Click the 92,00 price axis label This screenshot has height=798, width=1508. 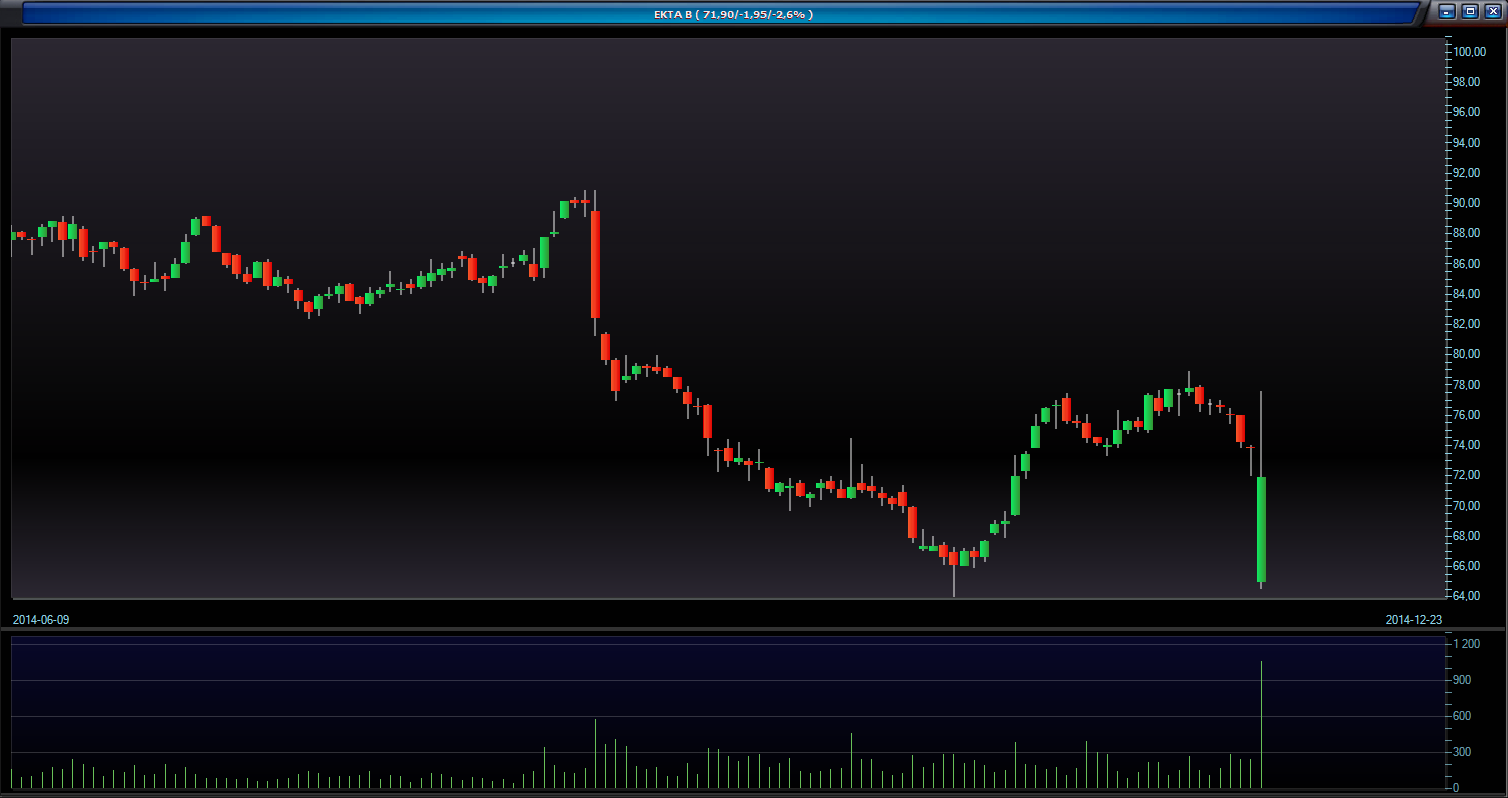click(1467, 173)
